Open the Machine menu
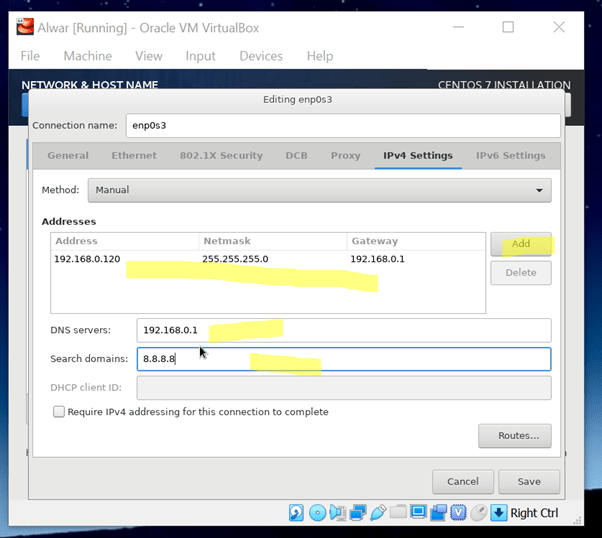 click(x=88, y=56)
